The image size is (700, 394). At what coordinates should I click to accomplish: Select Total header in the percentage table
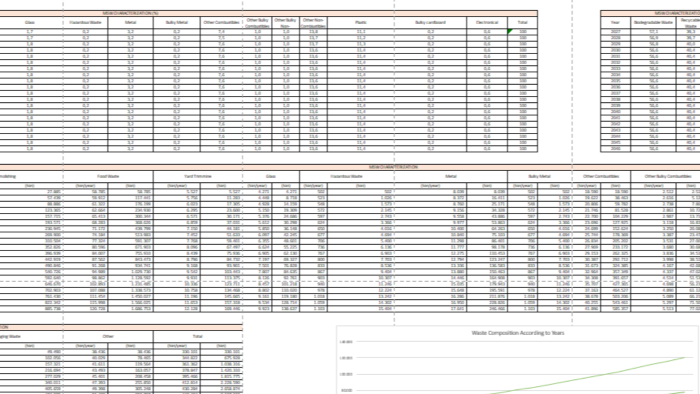(522, 22)
